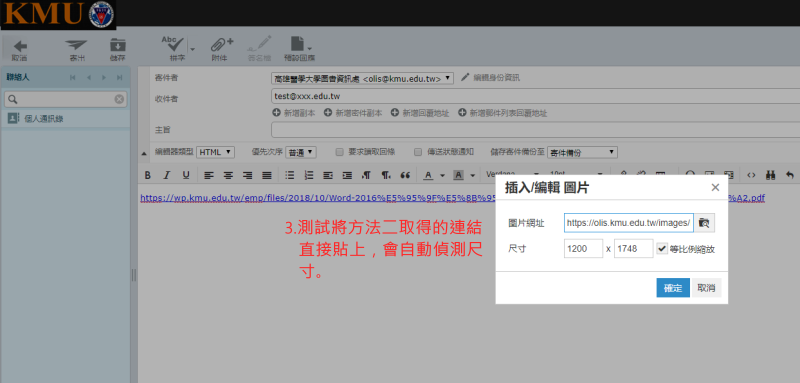The width and height of the screenshot is (800, 383).
Task: Set left-to-right text direction
Action: coord(366,175)
